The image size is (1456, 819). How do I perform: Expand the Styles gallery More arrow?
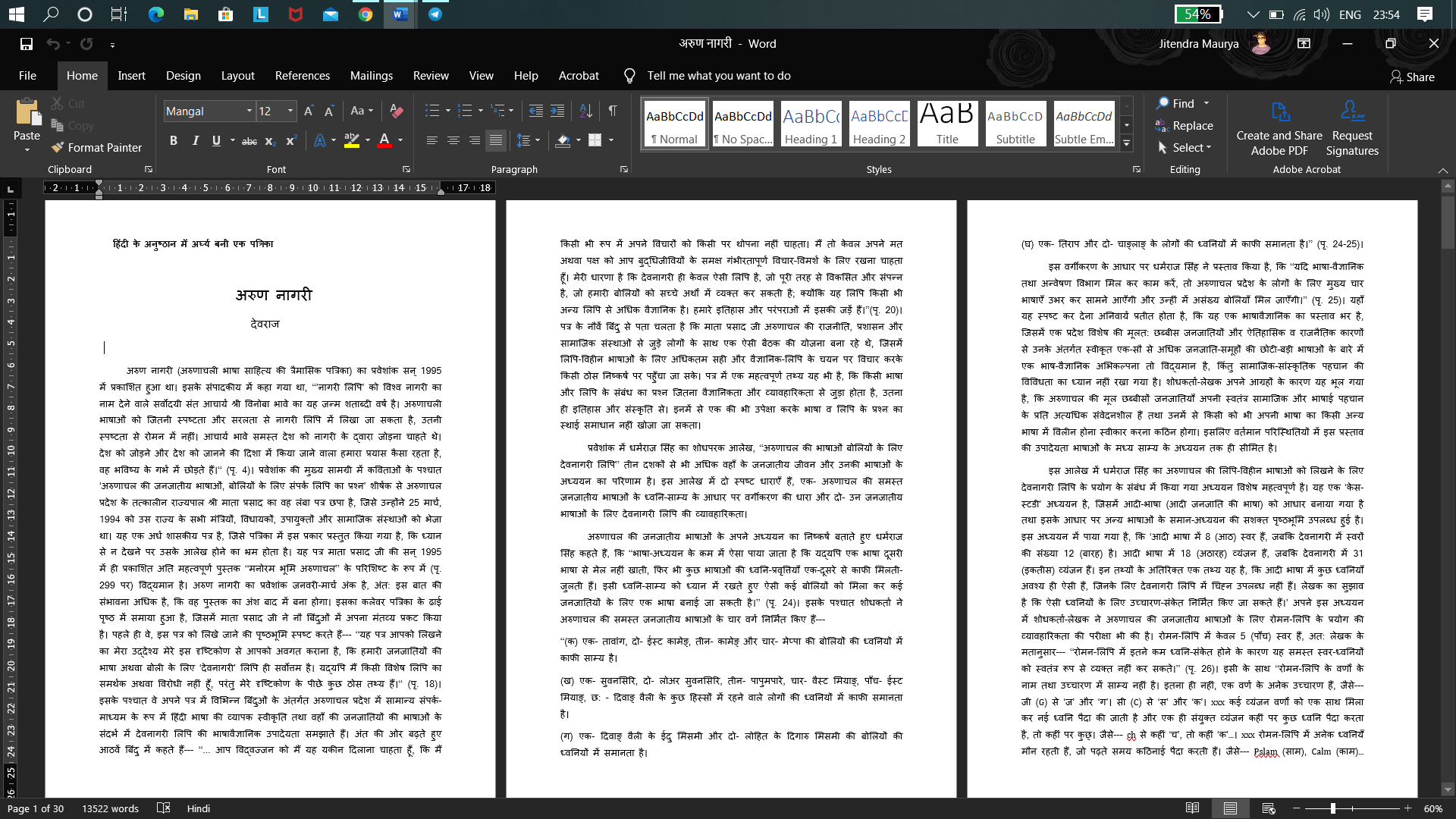[x=1127, y=143]
